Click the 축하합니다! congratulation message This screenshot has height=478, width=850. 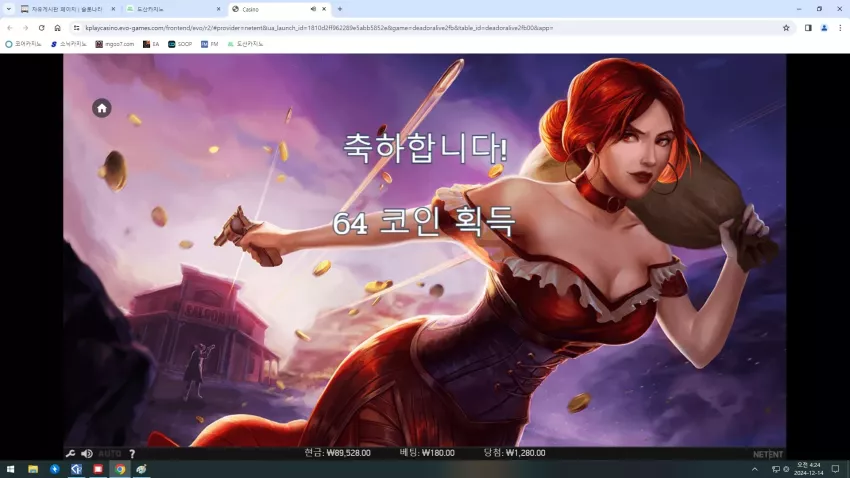click(x=426, y=147)
